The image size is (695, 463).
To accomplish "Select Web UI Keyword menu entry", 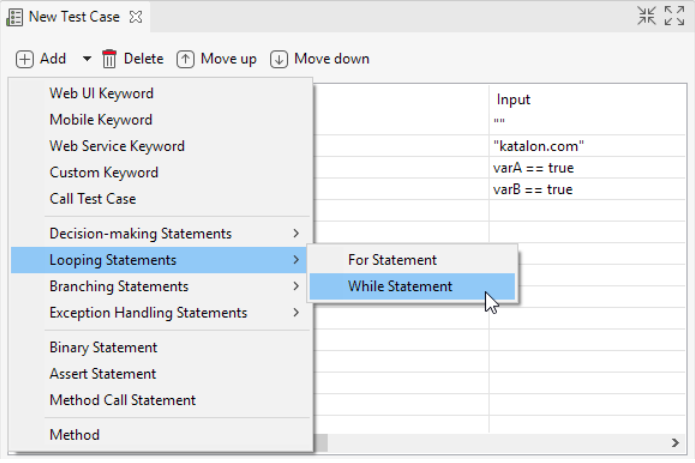I will click(101, 93).
